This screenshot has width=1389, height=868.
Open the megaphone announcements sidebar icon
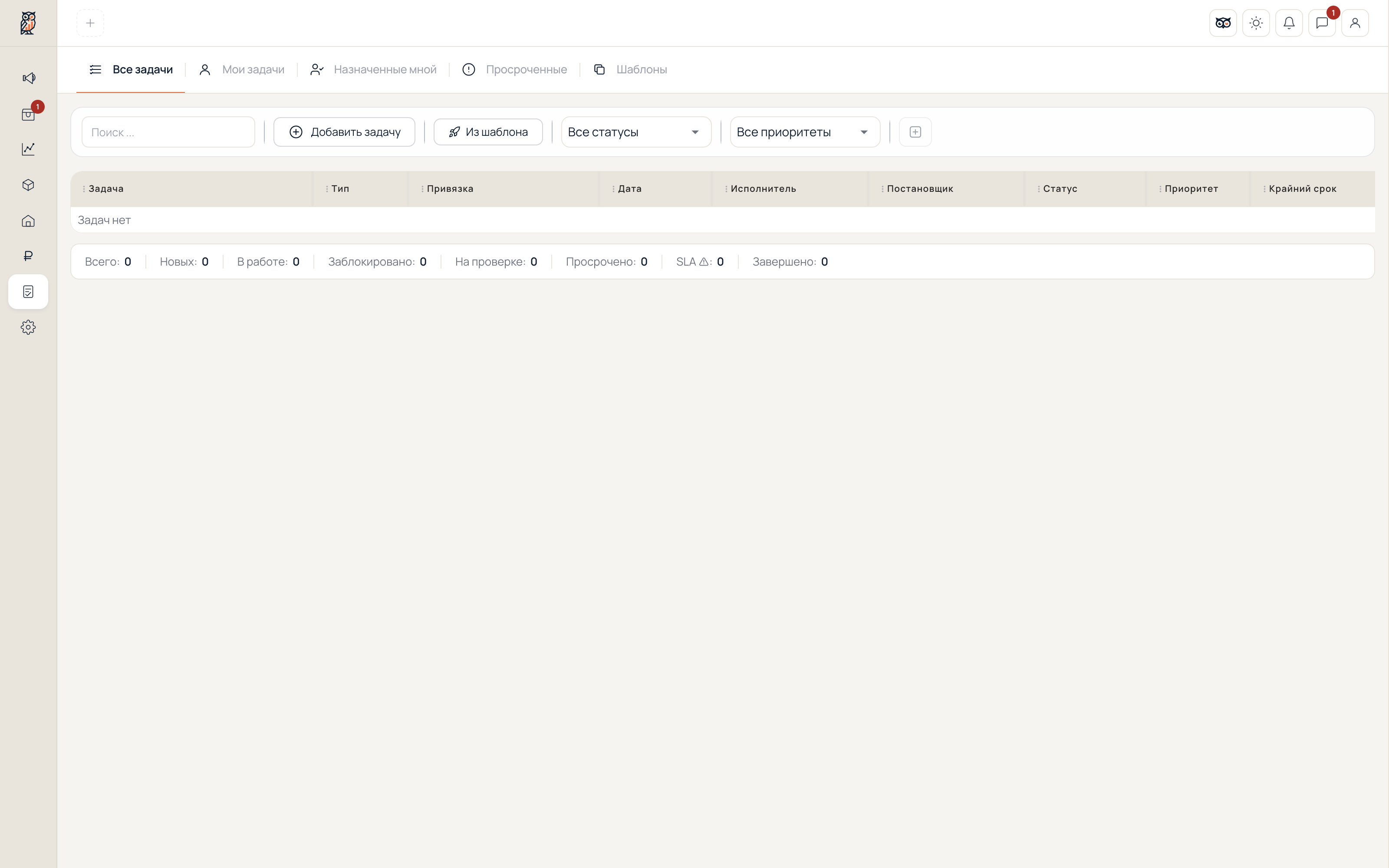[28, 78]
